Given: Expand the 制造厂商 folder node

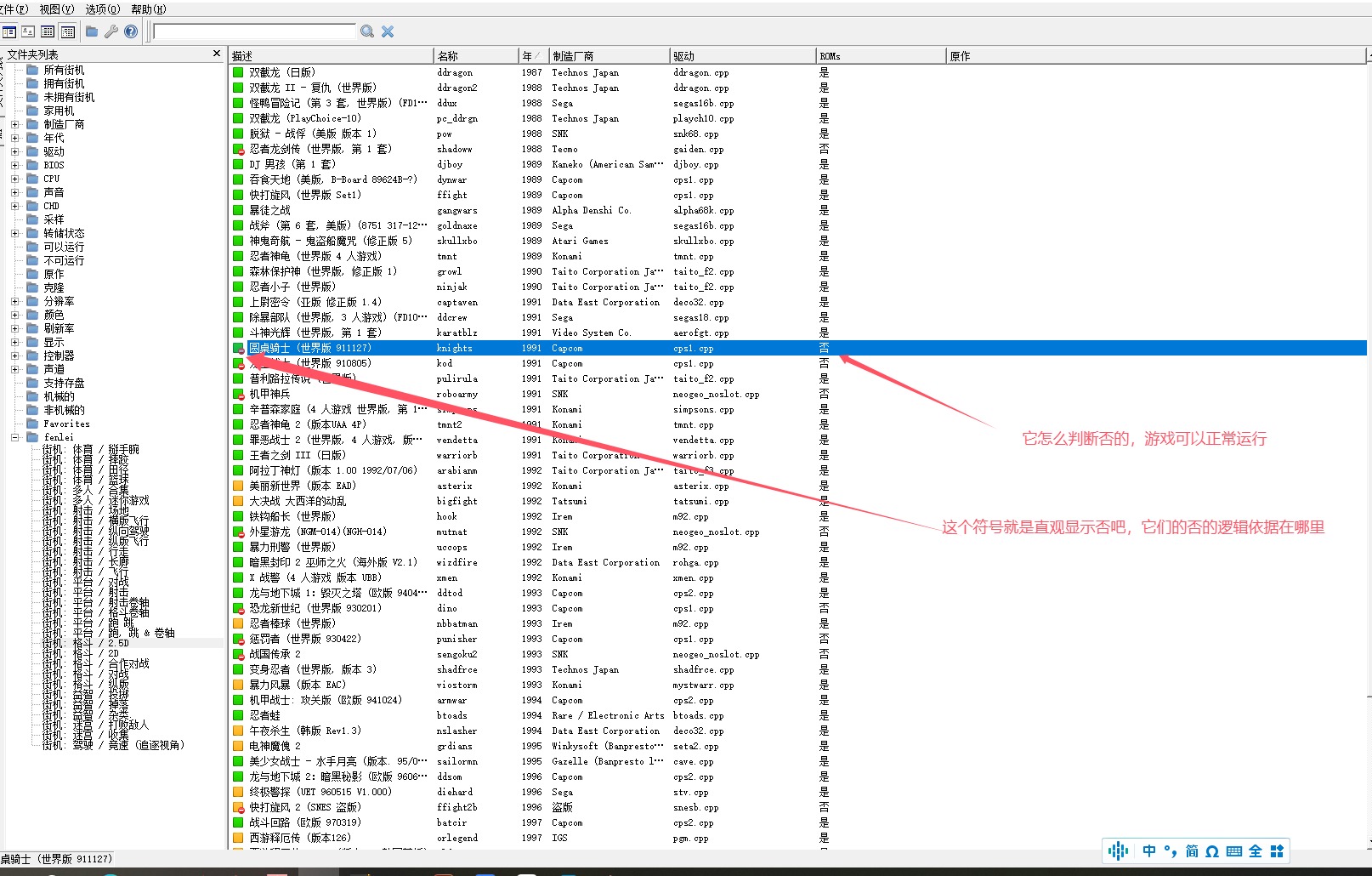Looking at the screenshot, I should [14, 124].
